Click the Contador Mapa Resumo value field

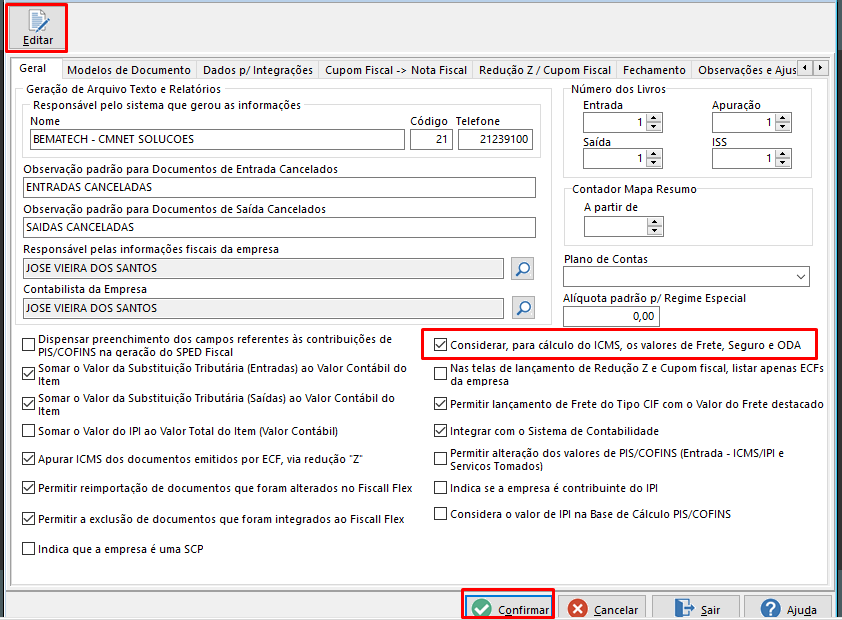(x=615, y=227)
